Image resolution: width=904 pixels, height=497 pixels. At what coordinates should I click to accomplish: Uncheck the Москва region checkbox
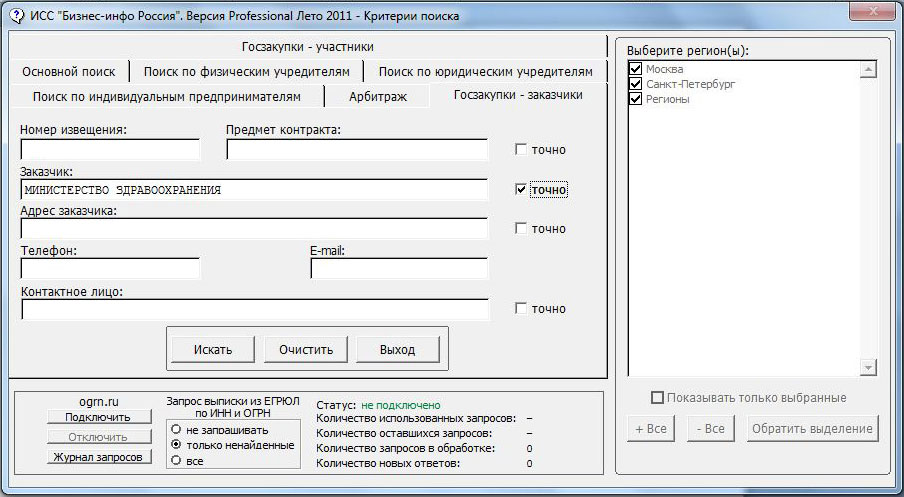coord(634,69)
